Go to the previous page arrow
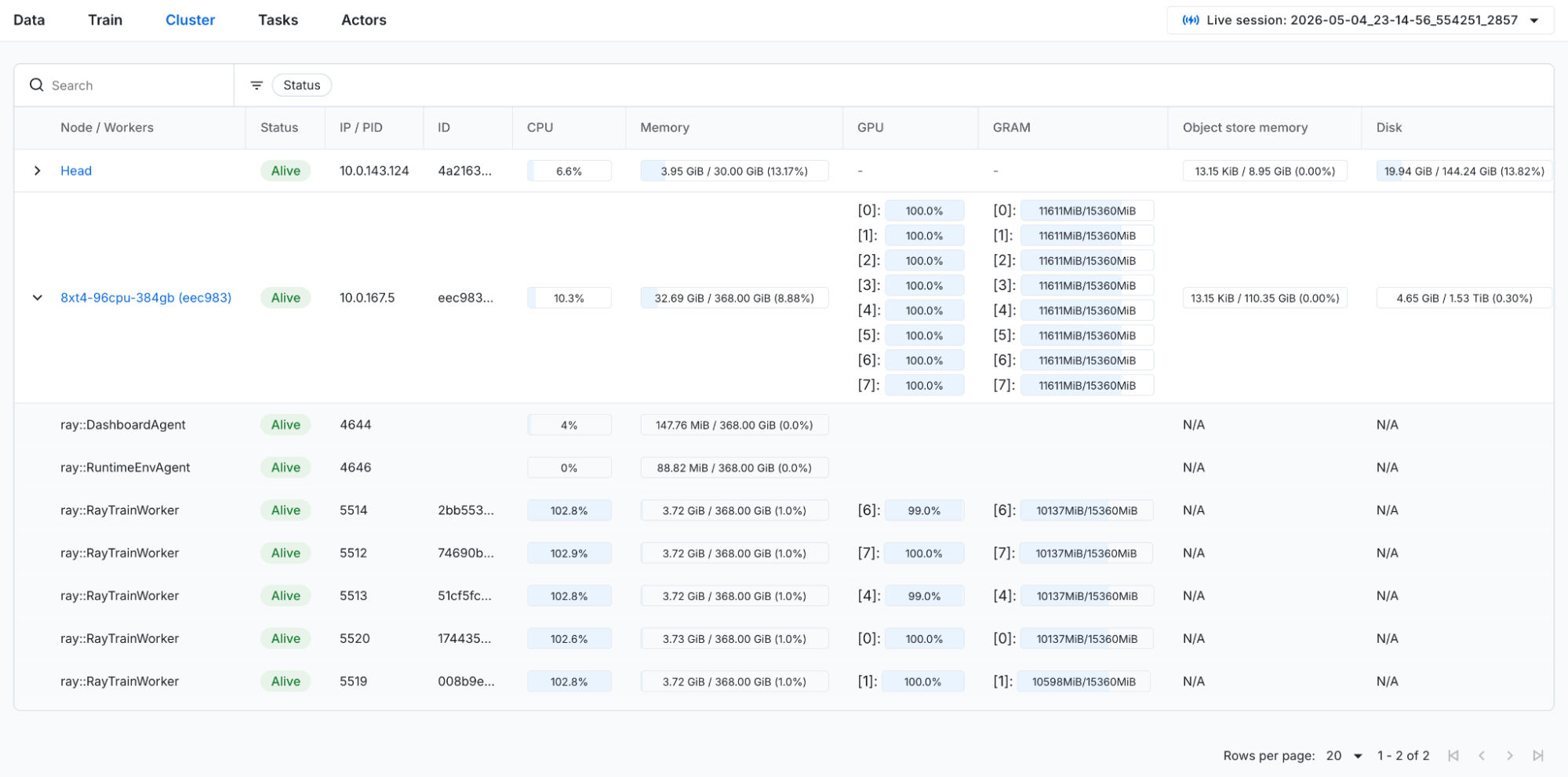Image resolution: width=1568 pixels, height=777 pixels. point(1482,756)
